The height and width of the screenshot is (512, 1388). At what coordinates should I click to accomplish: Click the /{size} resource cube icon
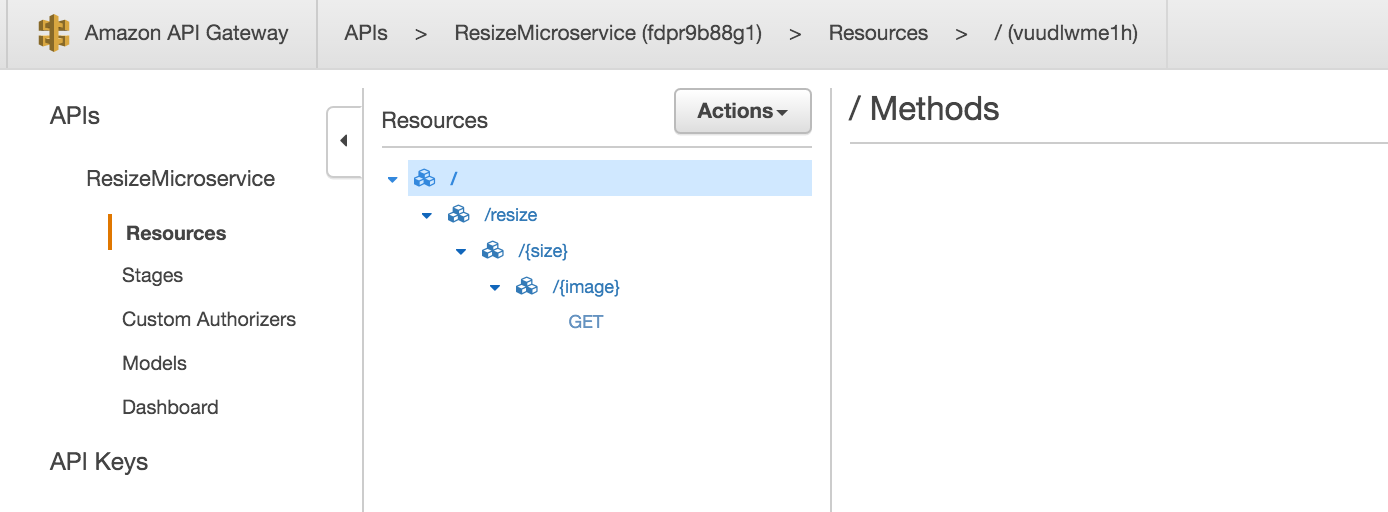(492, 251)
